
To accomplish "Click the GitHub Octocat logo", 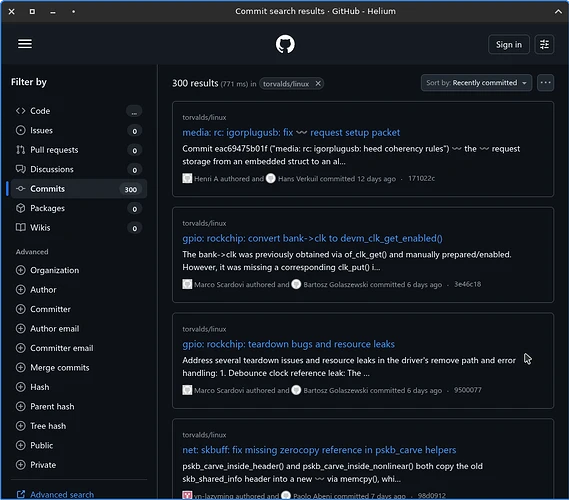I will 285,44.
